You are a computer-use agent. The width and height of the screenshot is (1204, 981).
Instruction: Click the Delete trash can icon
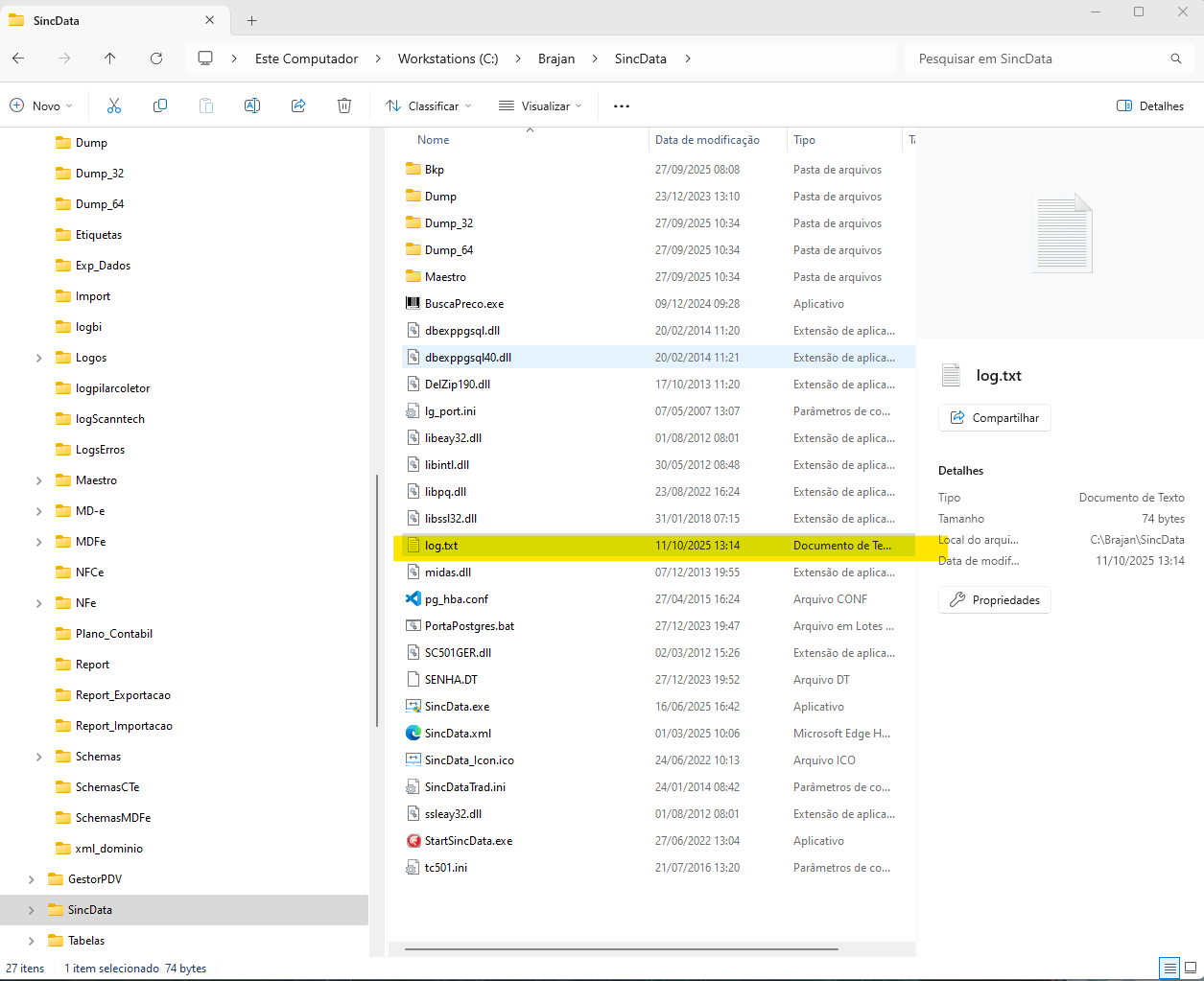[x=344, y=105]
